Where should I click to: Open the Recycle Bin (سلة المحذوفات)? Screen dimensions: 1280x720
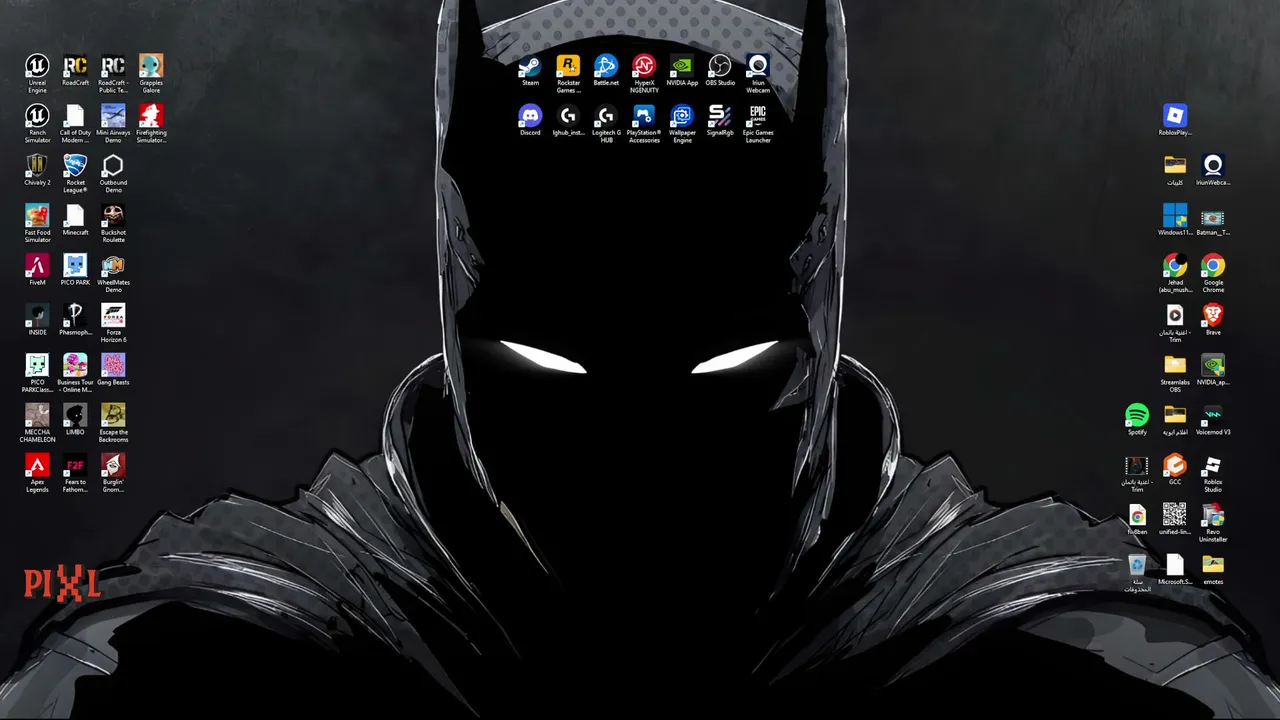(1137, 573)
